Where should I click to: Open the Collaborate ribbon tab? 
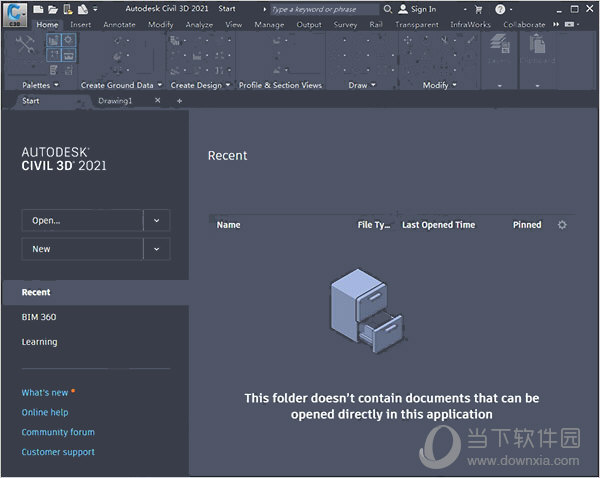pos(524,24)
